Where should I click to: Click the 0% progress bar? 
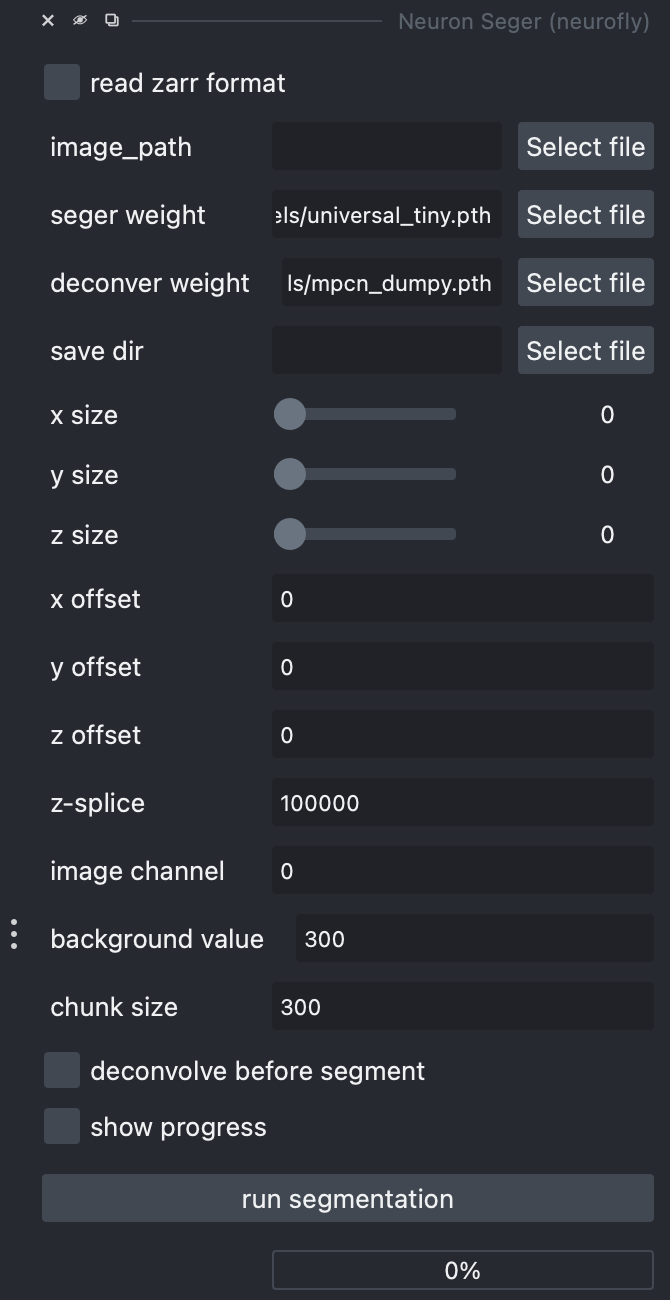coord(463,1270)
